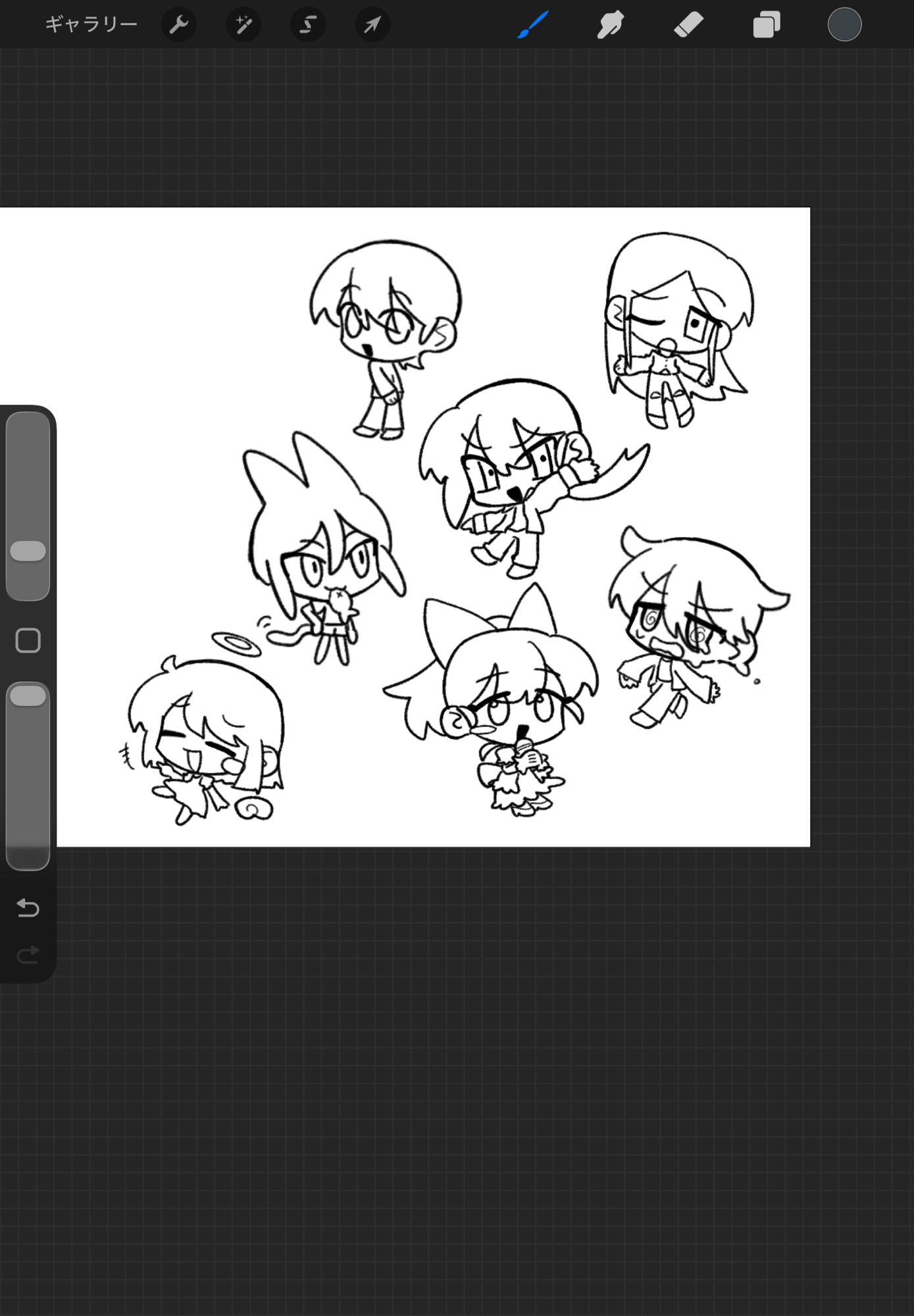The image size is (914, 1316).
Task: Open the color picker circle
Action: [x=844, y=25]
